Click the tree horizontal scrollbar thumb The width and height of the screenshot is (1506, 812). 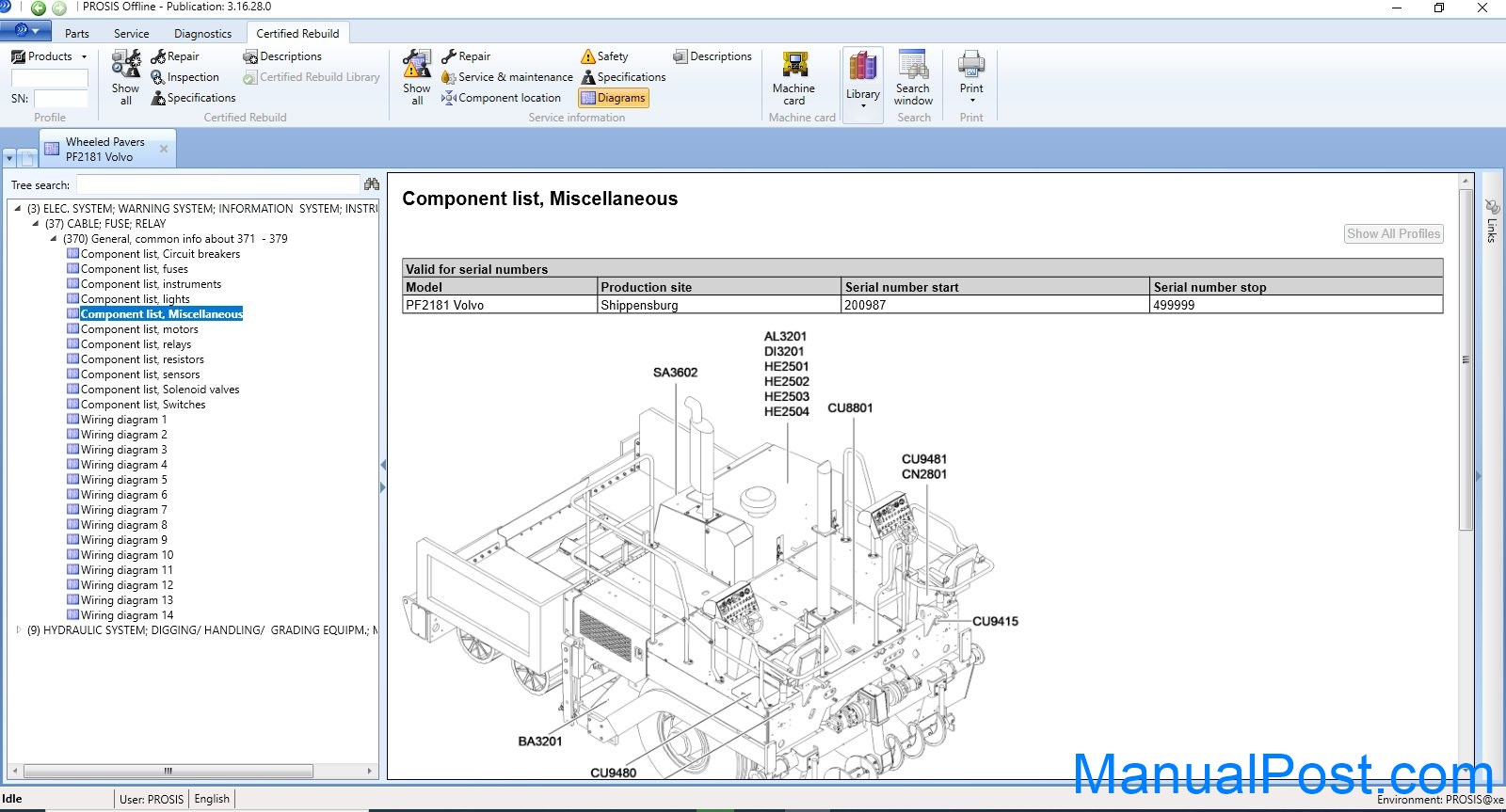coord(168,771)
